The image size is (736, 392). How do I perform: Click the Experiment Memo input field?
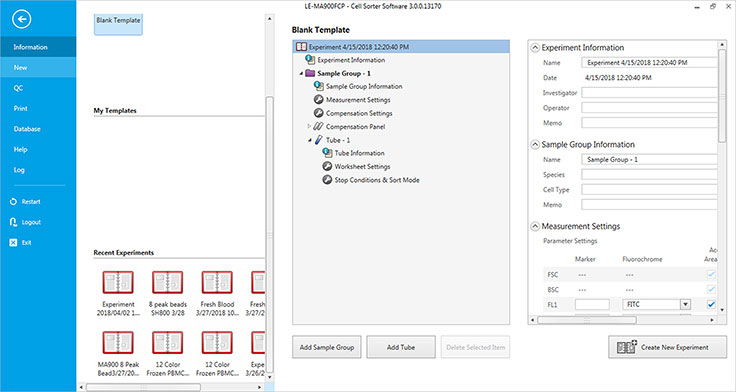click(x=650, y=123)
